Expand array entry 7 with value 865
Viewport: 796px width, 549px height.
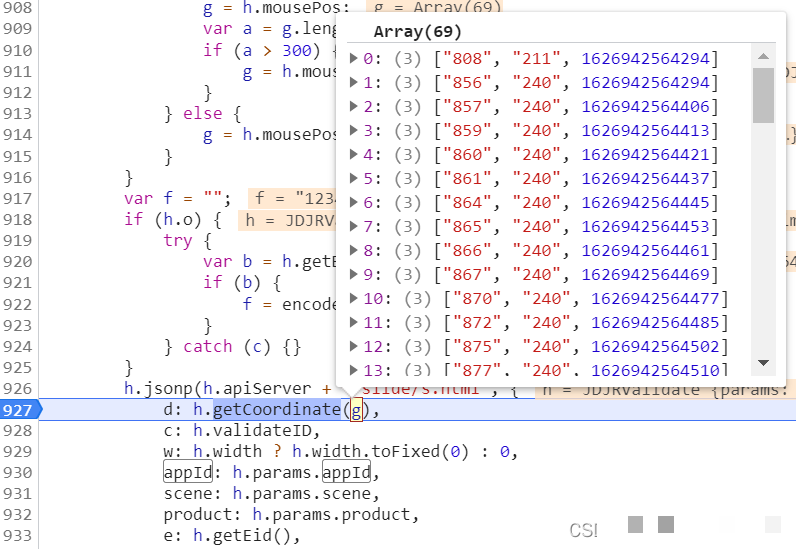click(354, 227)
